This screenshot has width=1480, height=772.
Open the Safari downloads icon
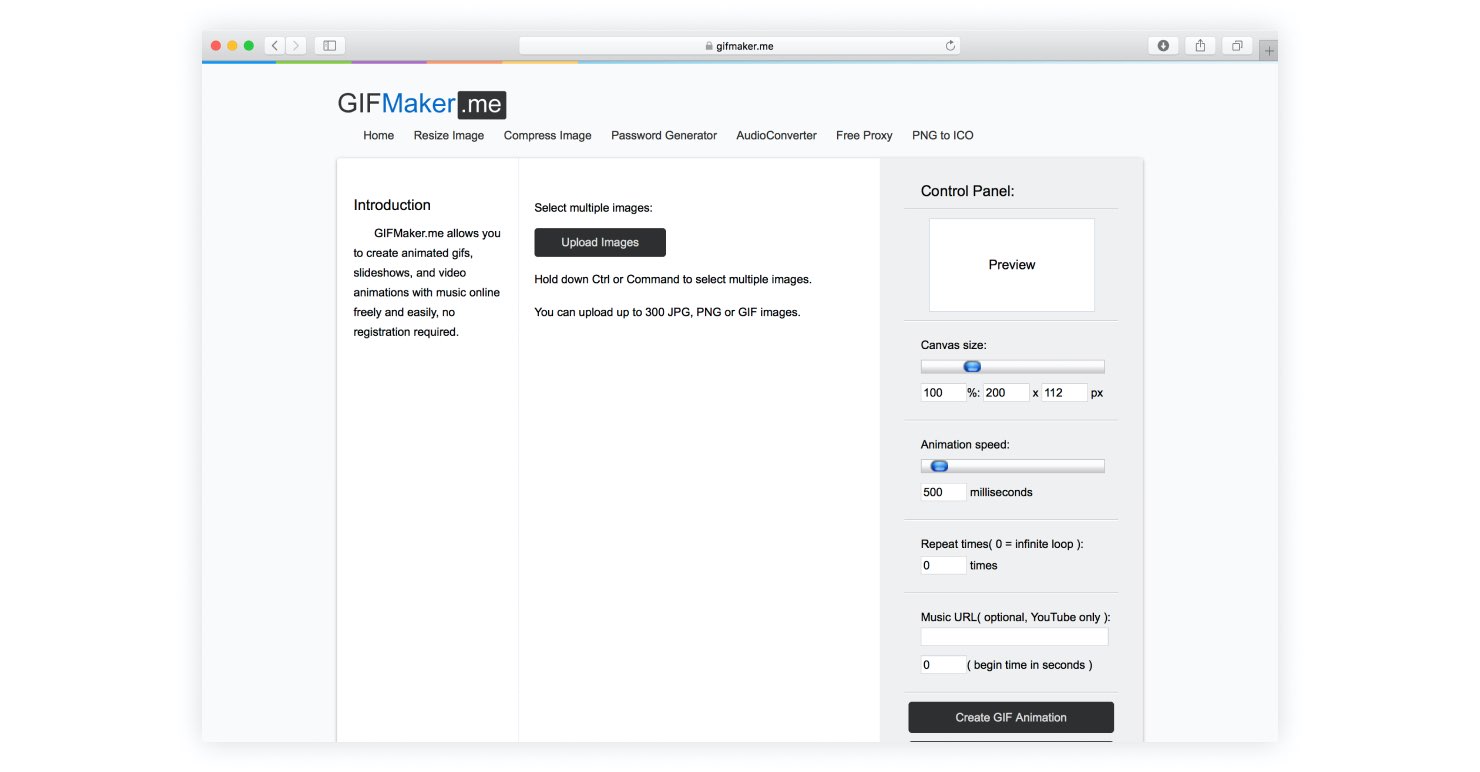pos(1163,45)
